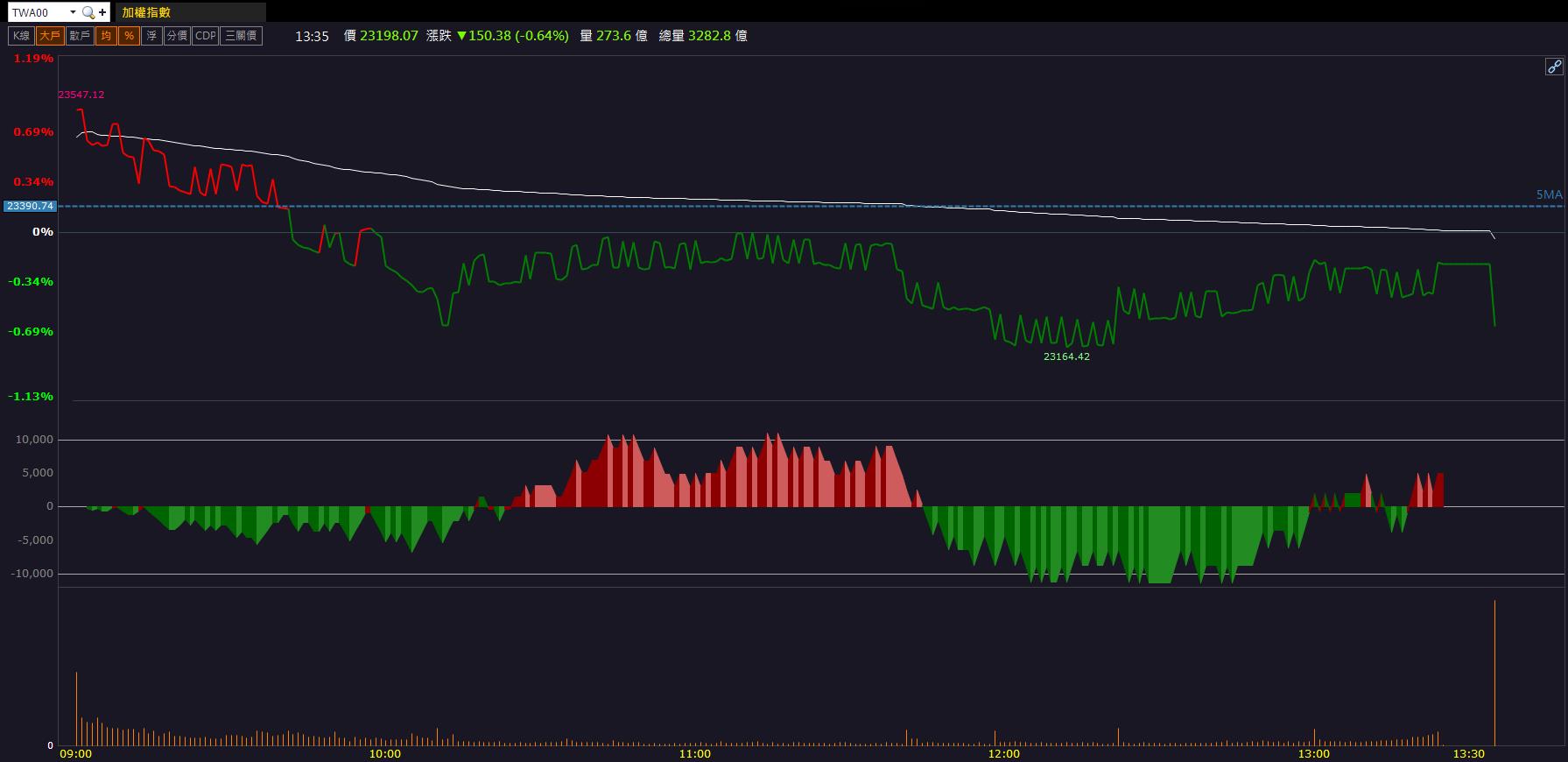The height and width of the screenshot is (762, 1568).
Task: Toggle the 大戶 indicator
Action: [x=49, y=36]
